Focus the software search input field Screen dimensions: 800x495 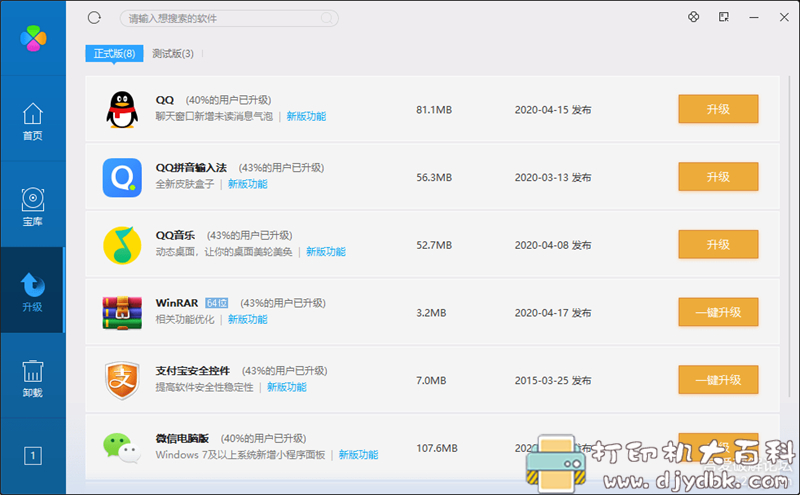pos(229,18)
